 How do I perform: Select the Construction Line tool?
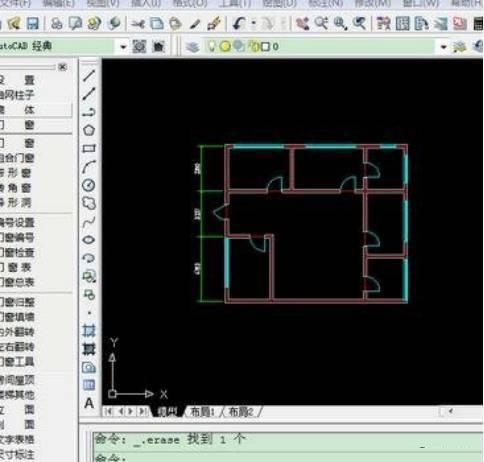[x=89, y=94]
